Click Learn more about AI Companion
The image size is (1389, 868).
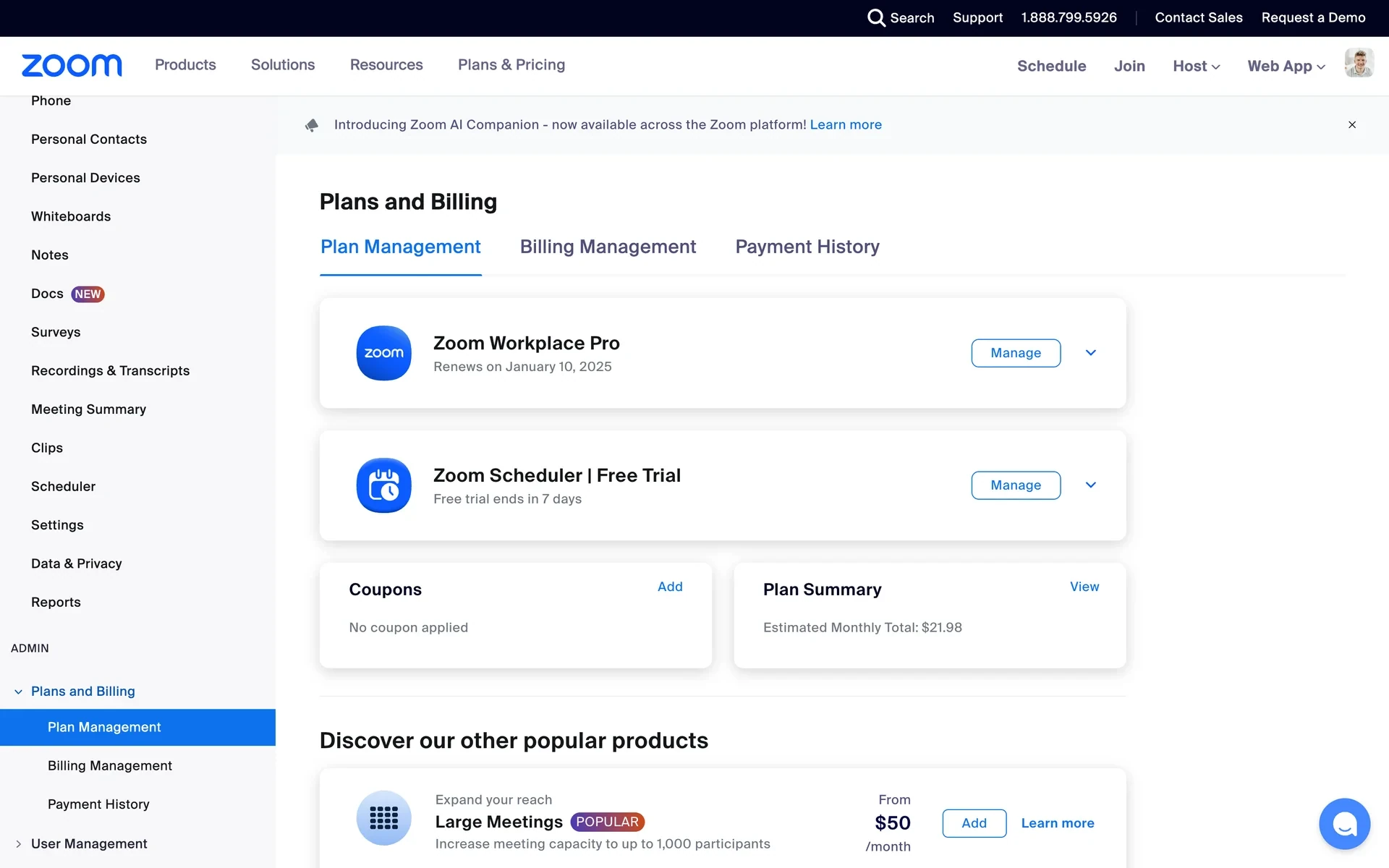[x=846, y=124]
